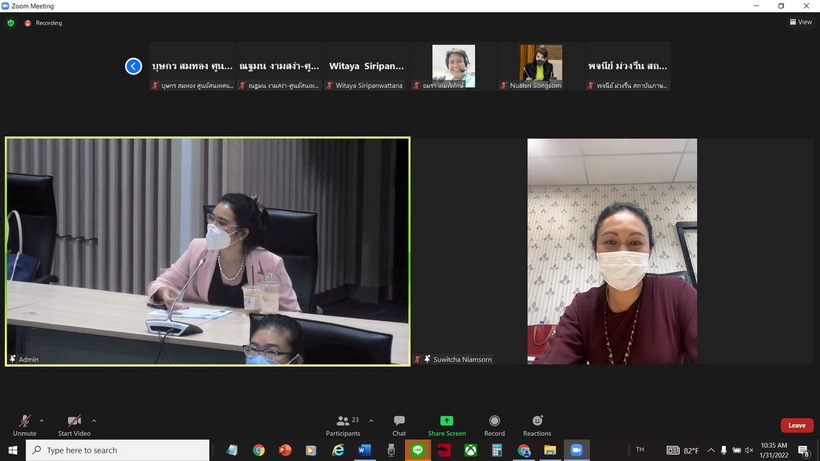Leave the meeting via red button
820x461 pixels.
[796, 425]
